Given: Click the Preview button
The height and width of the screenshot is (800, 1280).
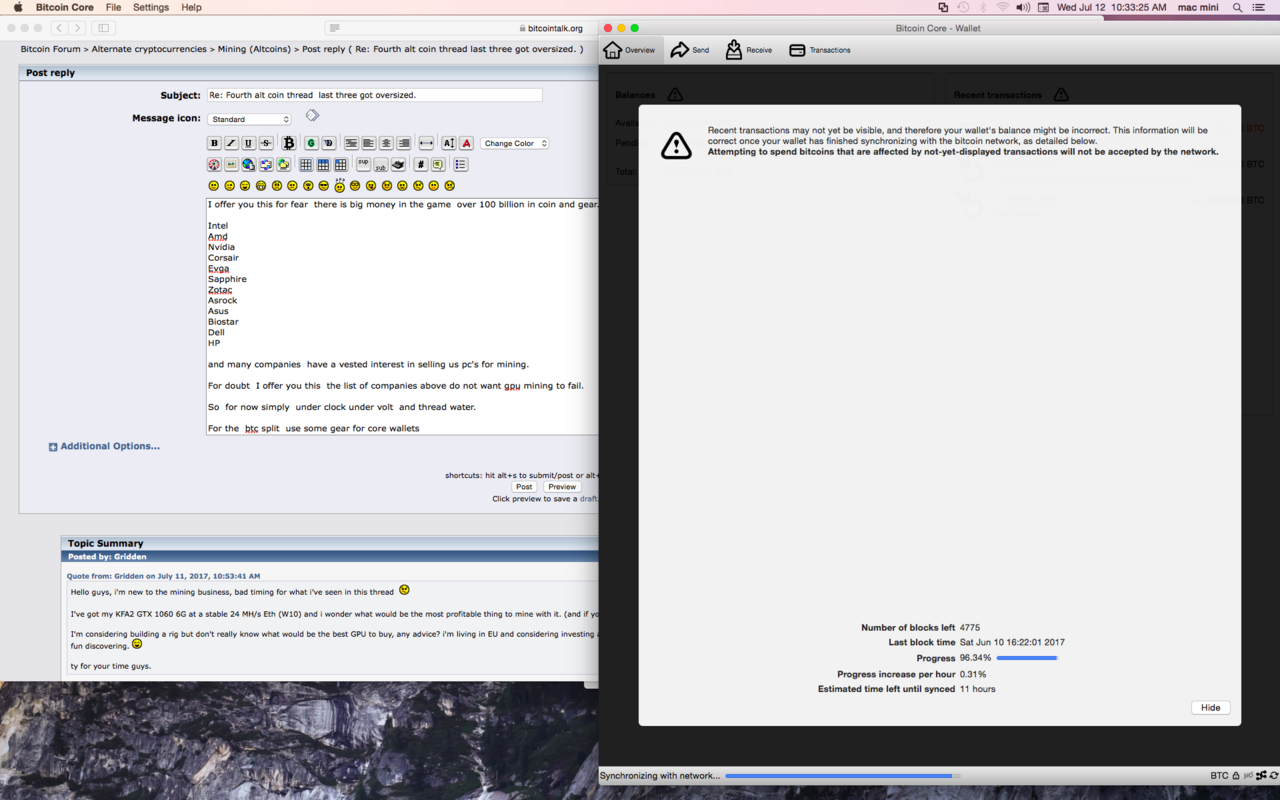Looking at the screenshot, I should pyautogui.click(x=562, y=487).
